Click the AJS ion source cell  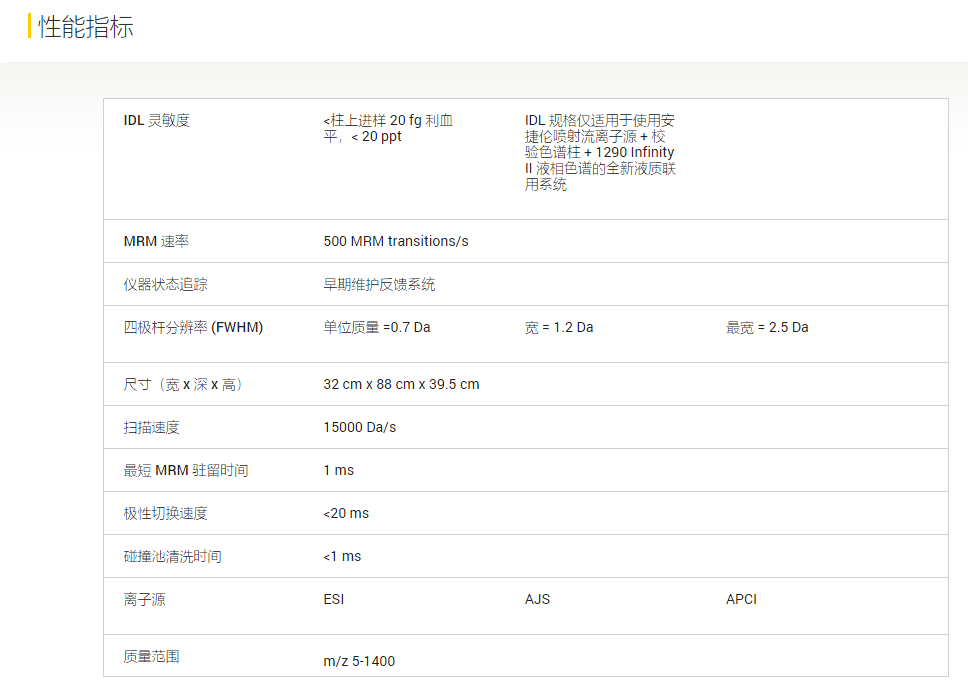point(537,600)
